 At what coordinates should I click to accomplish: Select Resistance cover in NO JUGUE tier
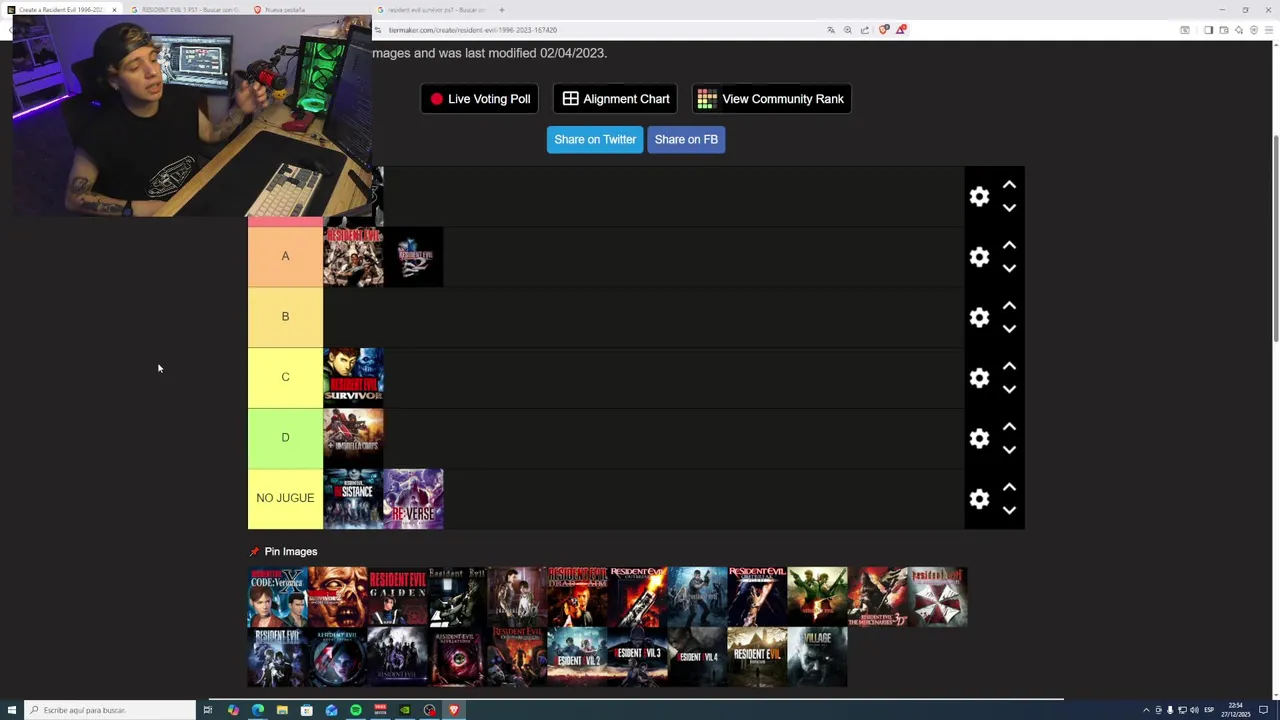[353, 498]
